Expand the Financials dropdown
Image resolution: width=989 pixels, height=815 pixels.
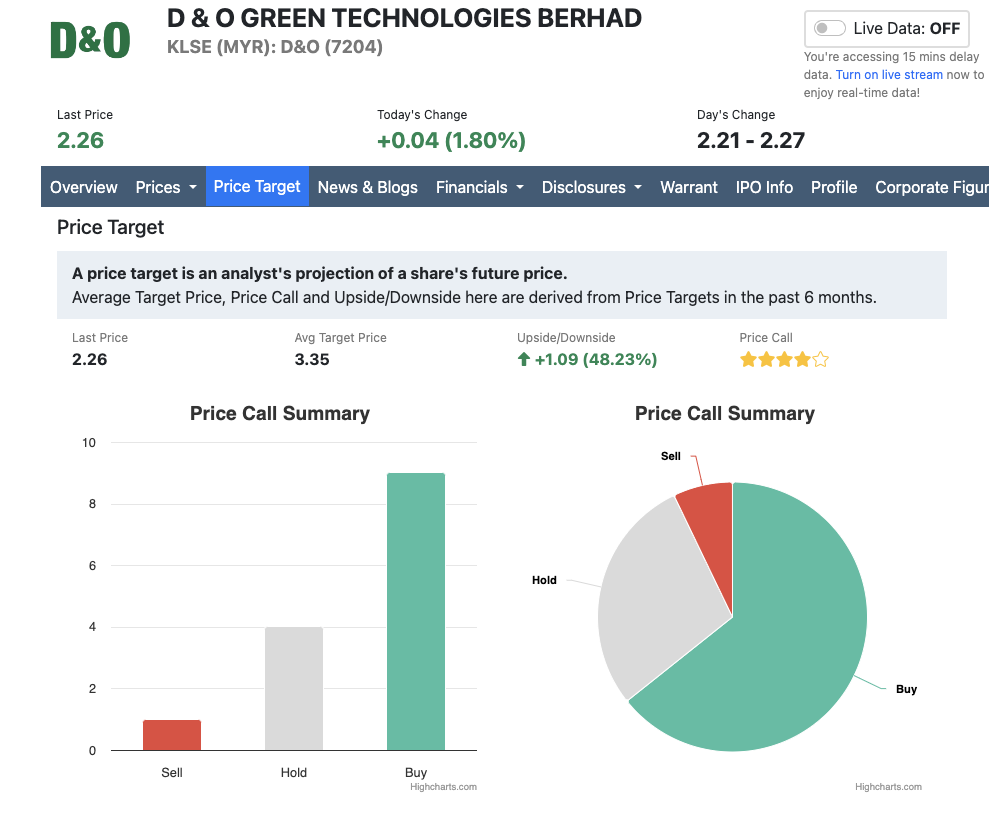[x=480, y=187]
